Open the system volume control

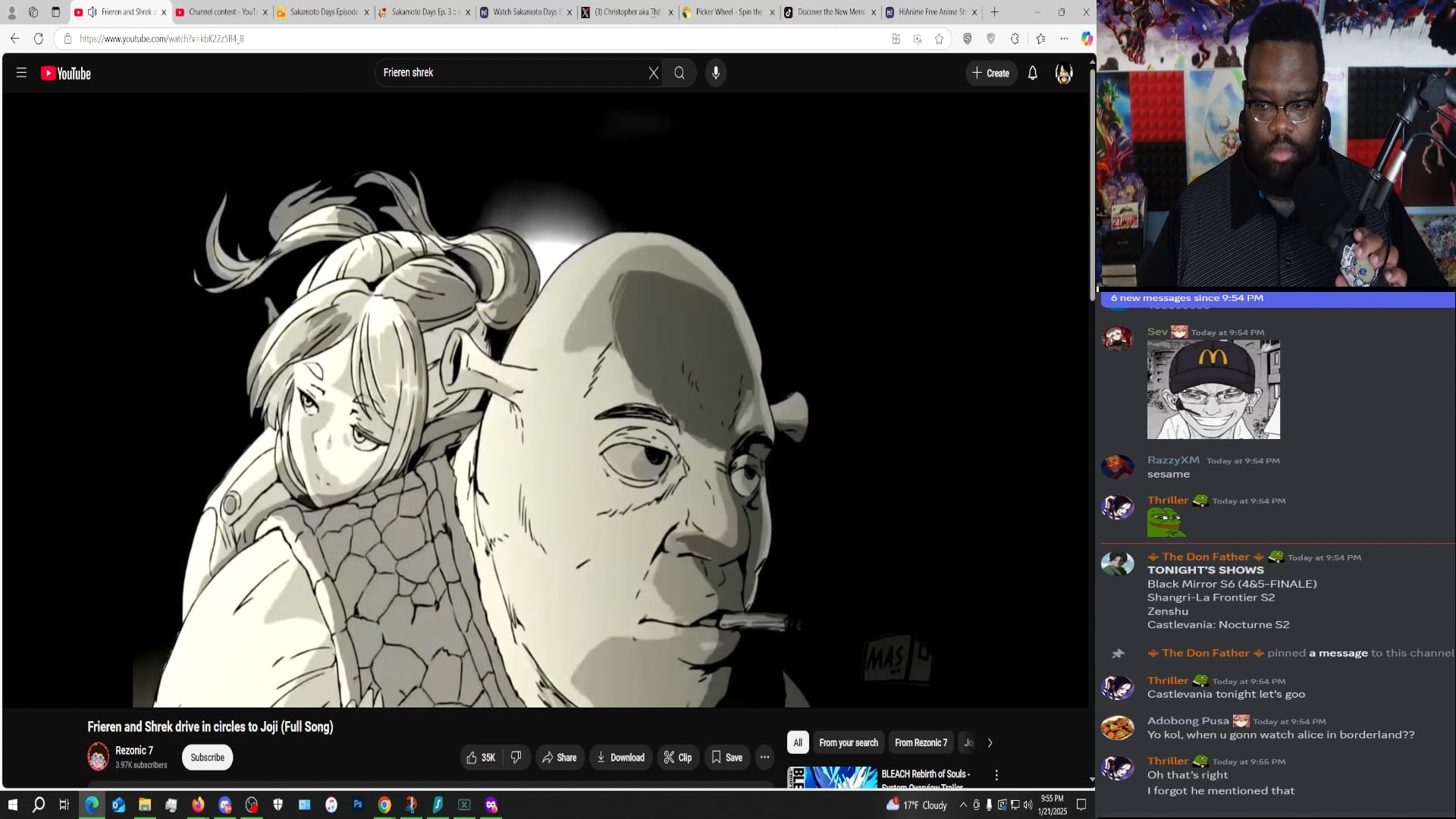coord(1028,805)
